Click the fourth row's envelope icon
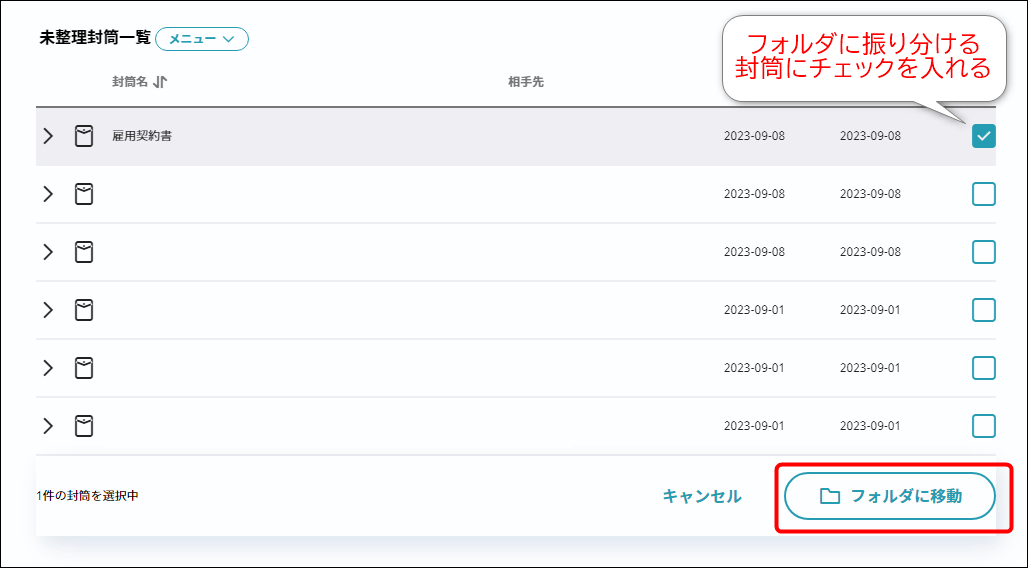The width and height of the screenshot is (1028, 568). pos(84,310)
